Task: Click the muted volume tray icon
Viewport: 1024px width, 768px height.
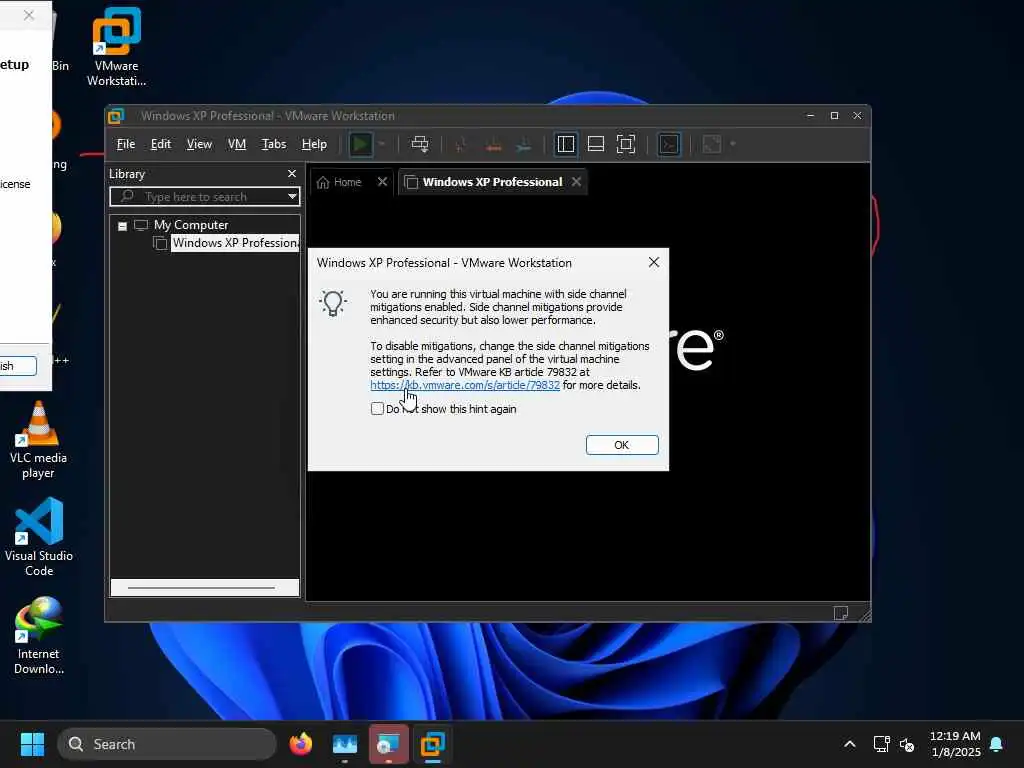Action: pyautogui.click(x=906, y=744)
